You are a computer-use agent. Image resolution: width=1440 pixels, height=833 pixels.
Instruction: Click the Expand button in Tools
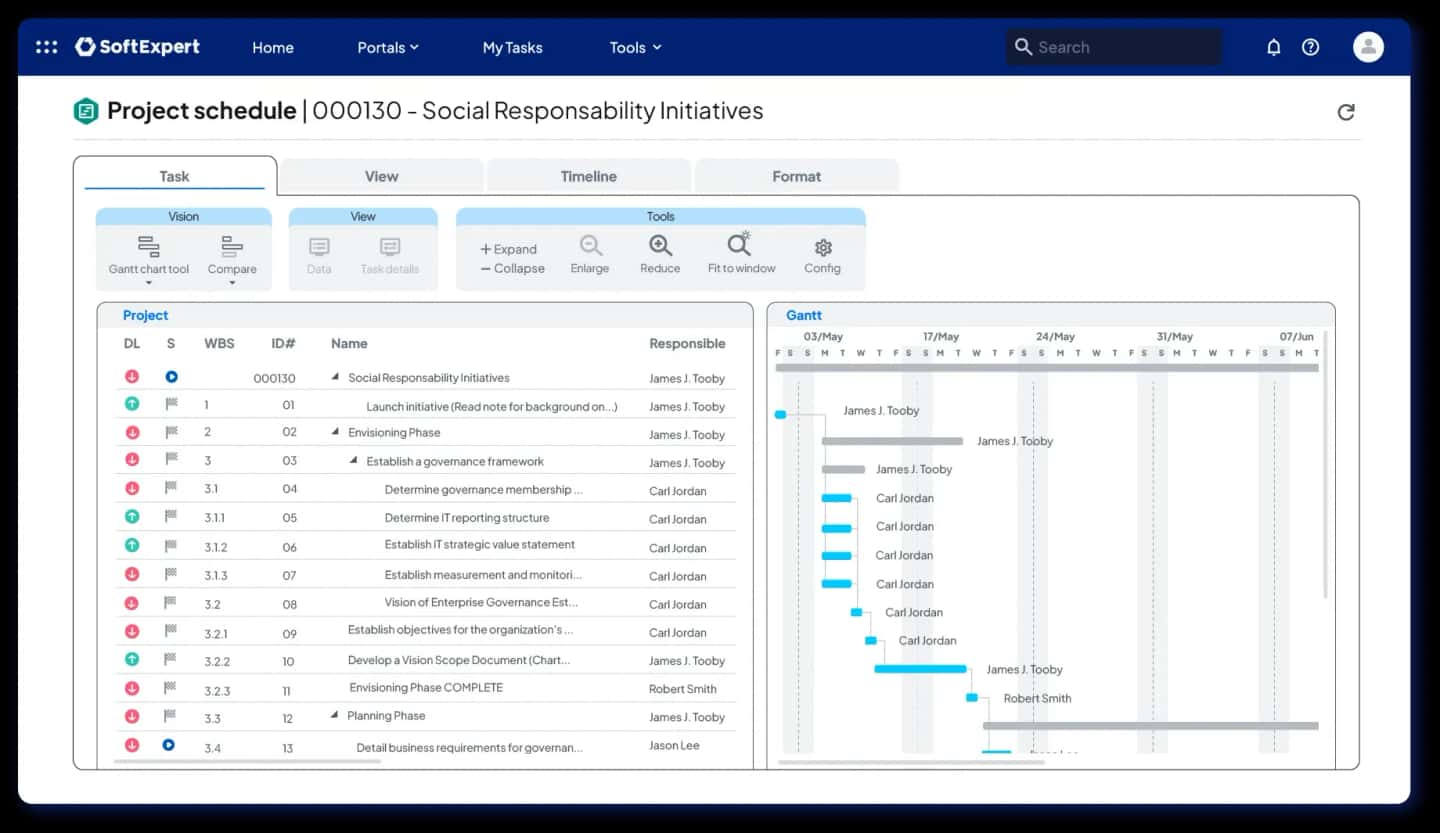tap(508, 249)
